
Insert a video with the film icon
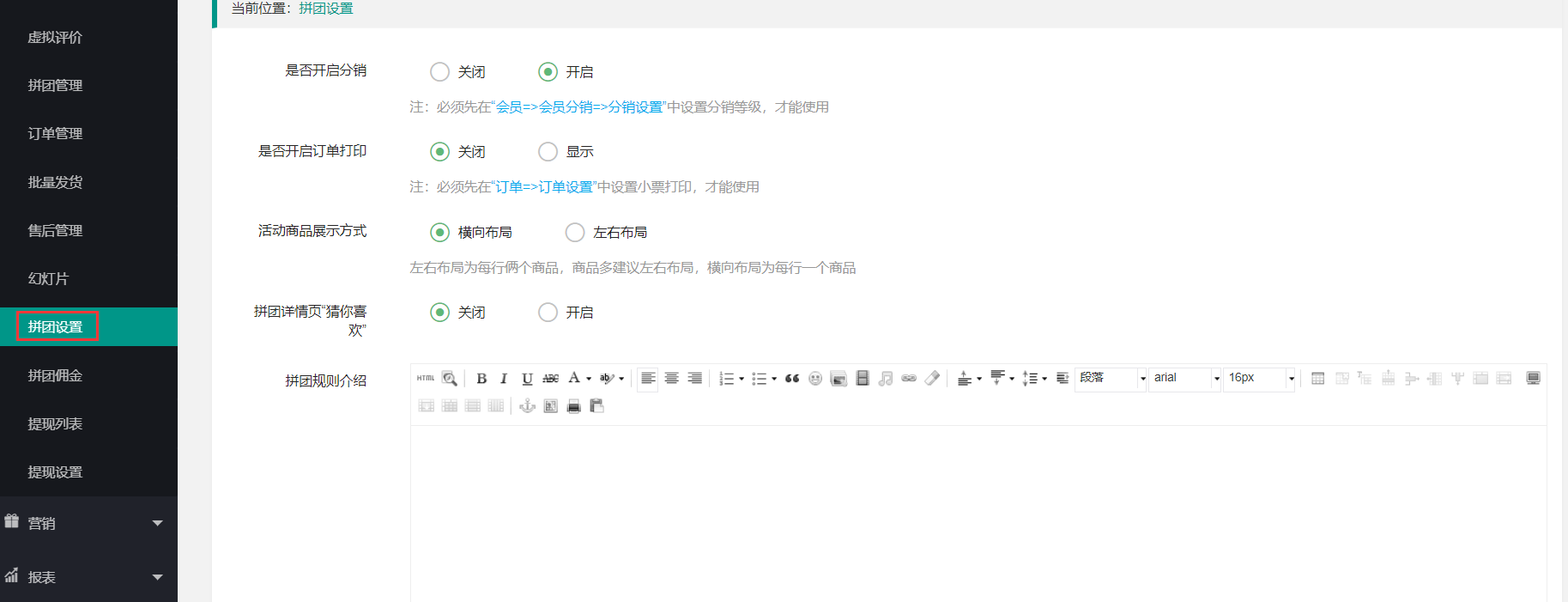[x=863, y=379]
